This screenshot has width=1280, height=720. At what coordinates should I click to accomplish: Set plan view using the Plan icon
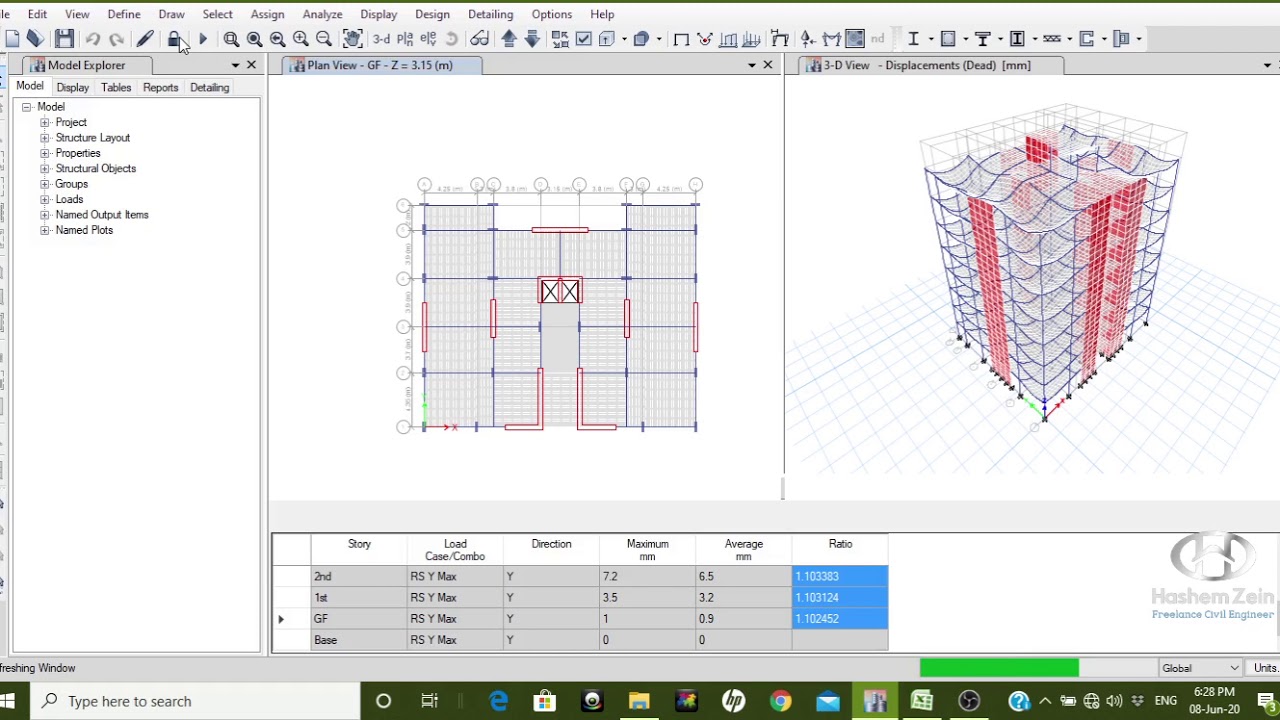(405, 39)
